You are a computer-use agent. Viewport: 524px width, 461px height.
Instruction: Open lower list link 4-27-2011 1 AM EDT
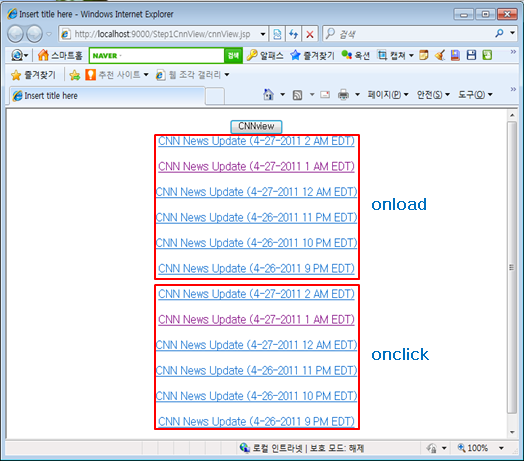click(256, 320)
